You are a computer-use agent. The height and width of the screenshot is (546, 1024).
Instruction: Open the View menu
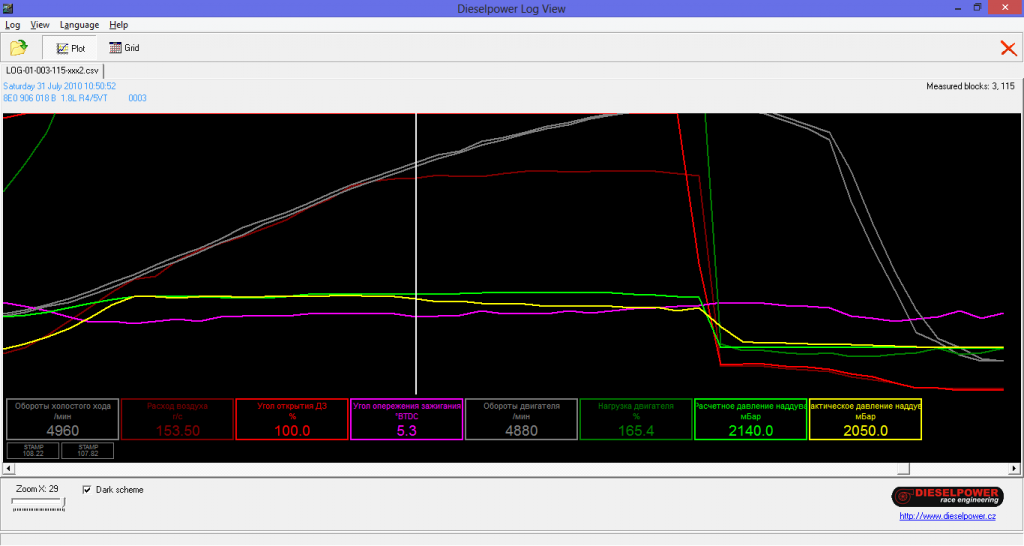coord(40,24)
